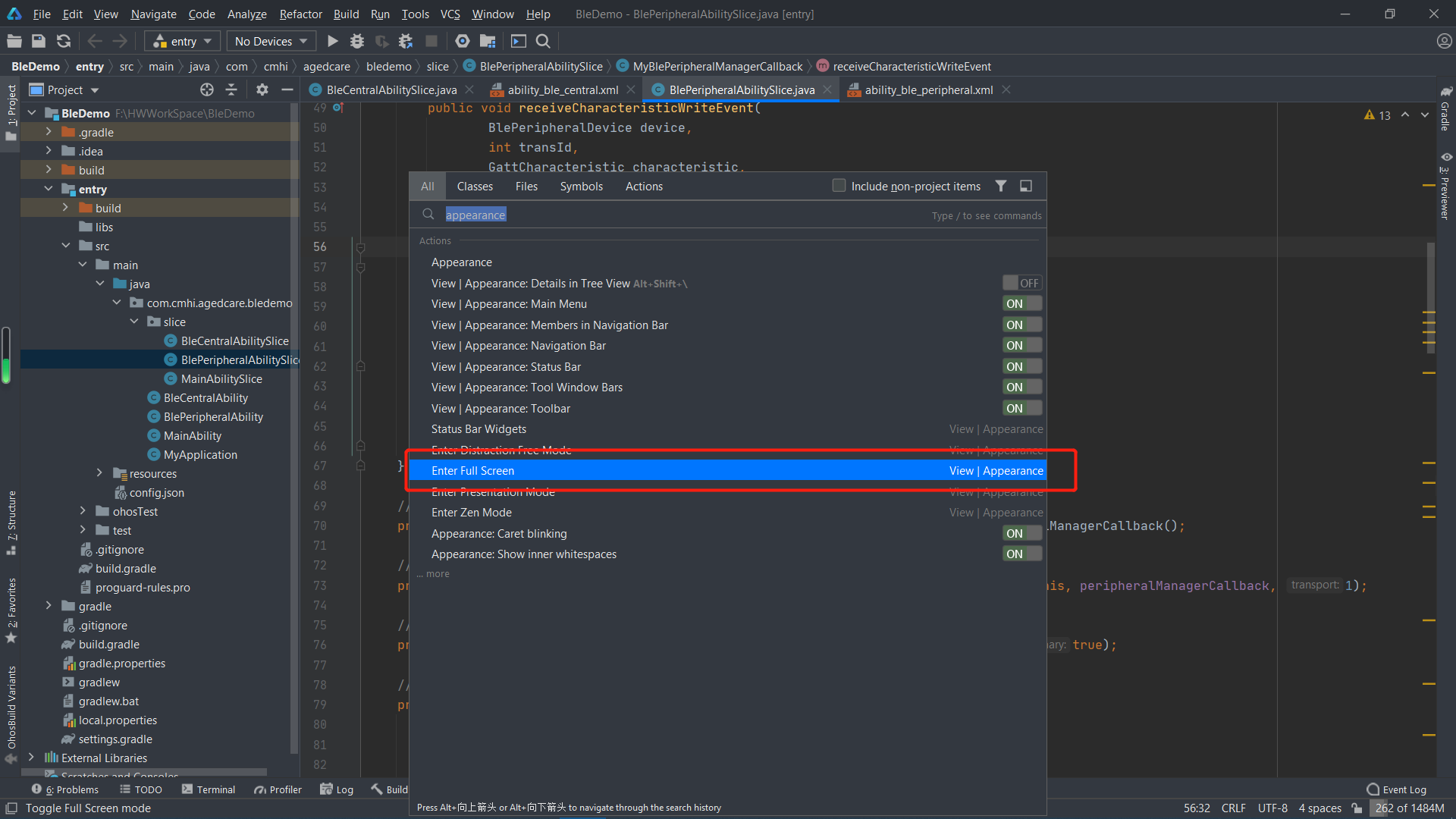
Task: Toggle Members in Navigation Bar switch
Action: click(1022, 325)
